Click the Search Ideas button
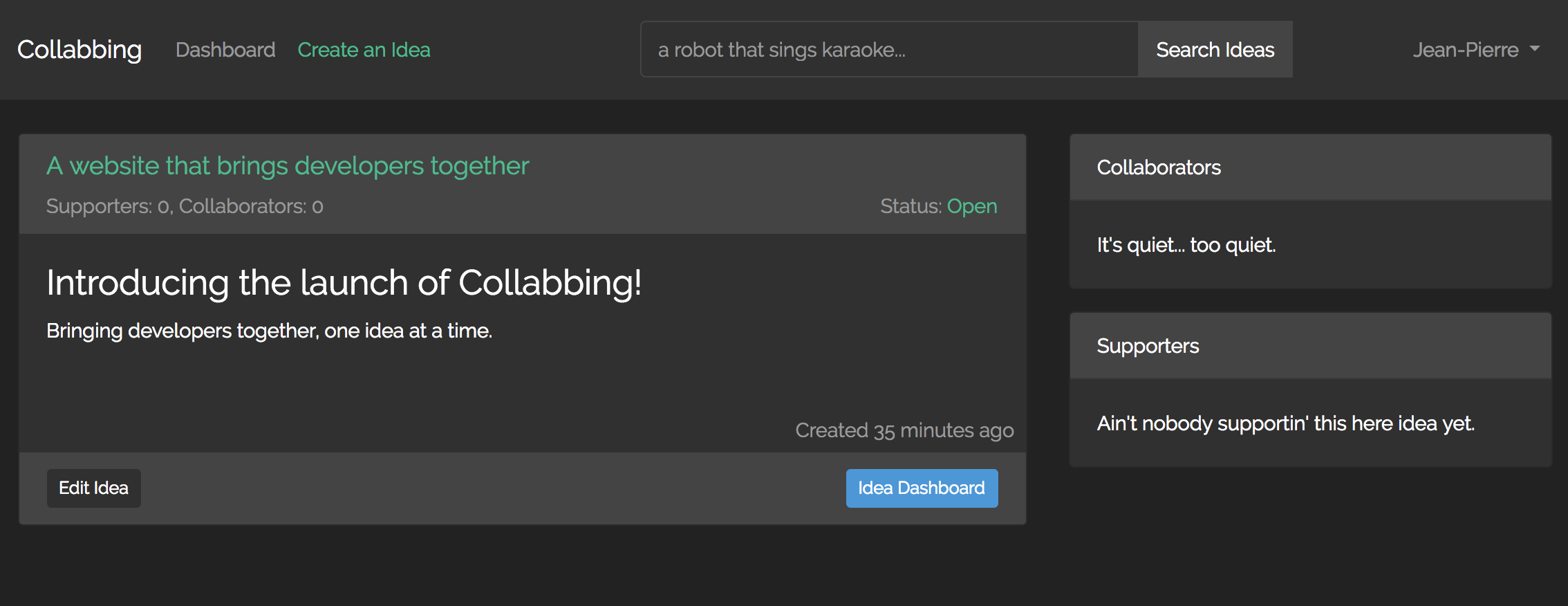The image size is (1568, 606). [x=1215, y=49]
